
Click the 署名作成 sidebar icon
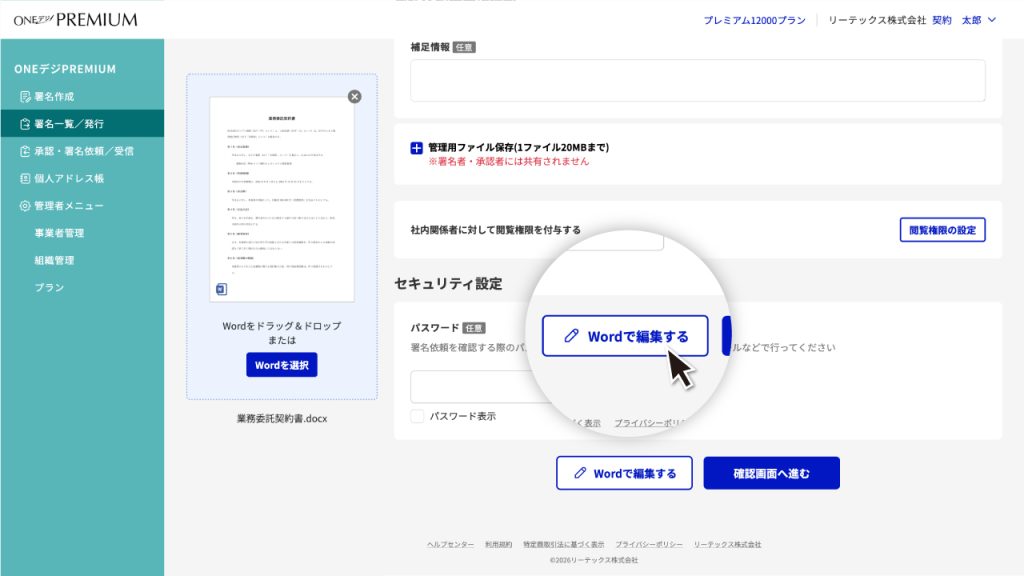(x=25, y=97)
